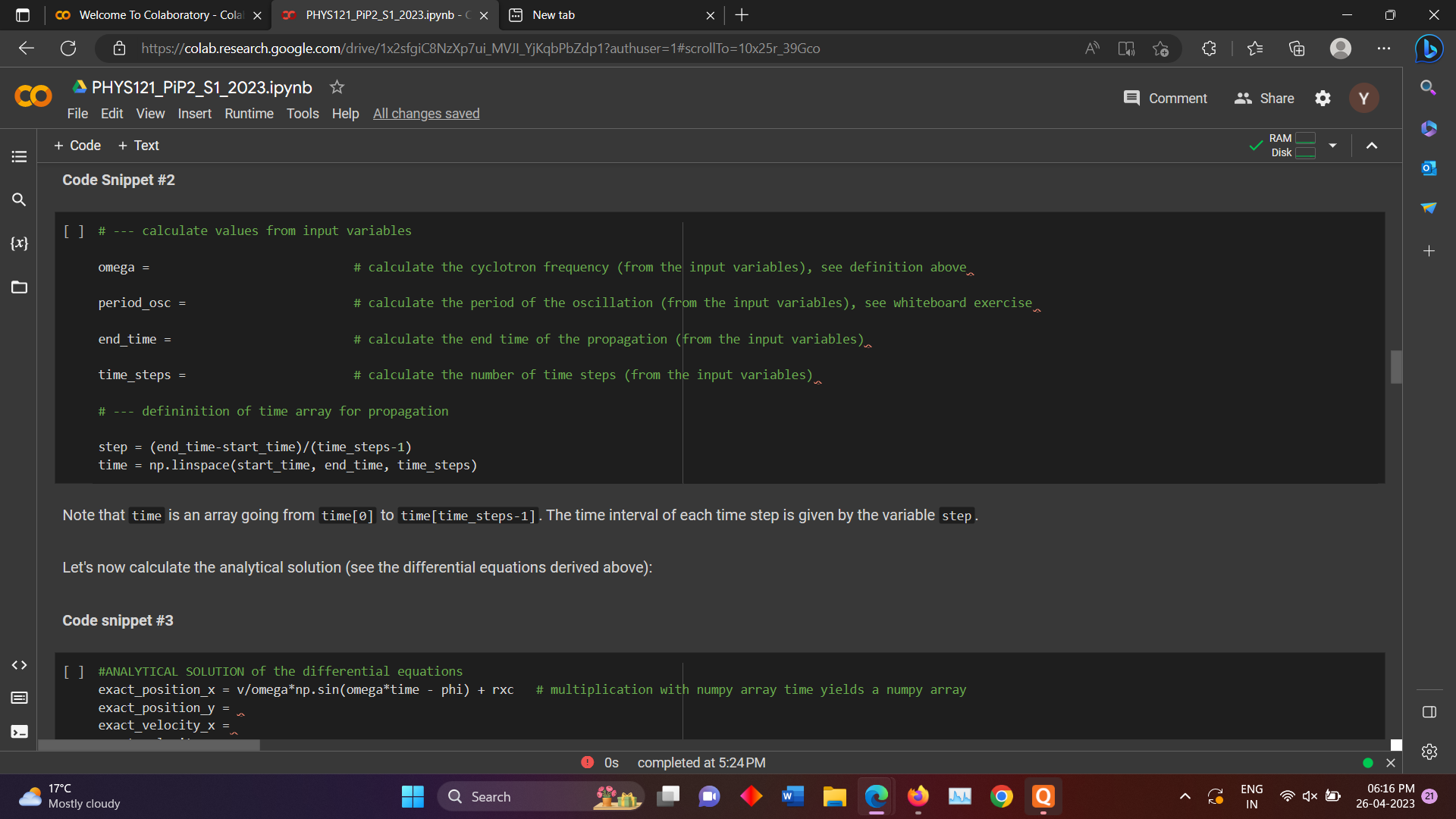Open the terminal icon in left sidebar

(19, 732)
